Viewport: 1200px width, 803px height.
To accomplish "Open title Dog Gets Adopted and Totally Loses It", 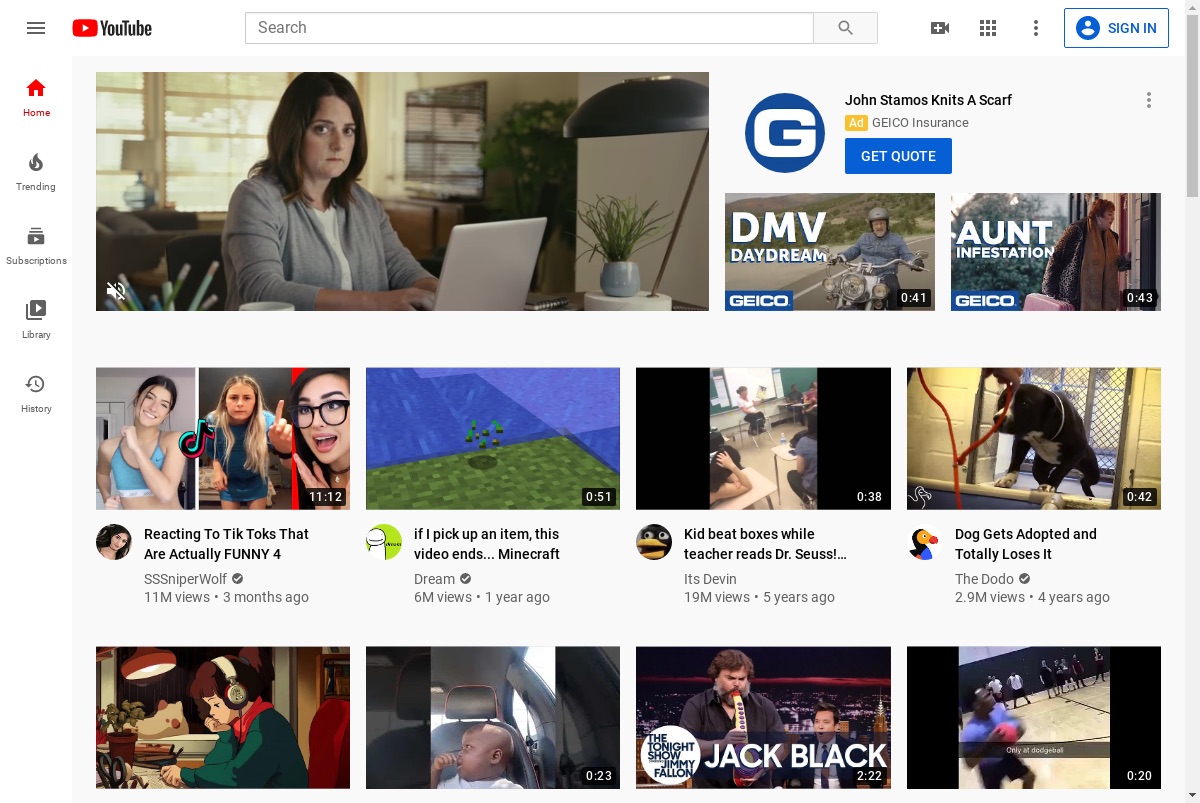I will coord(1026,544).
